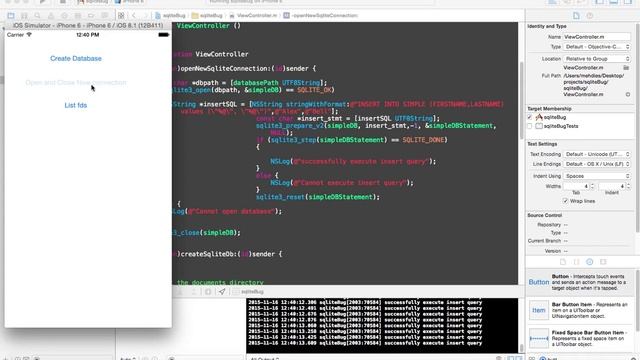This screenshot has width=640, height=360.
Task: Click the code editor vertical scrollbar
Action: point(521,100)
